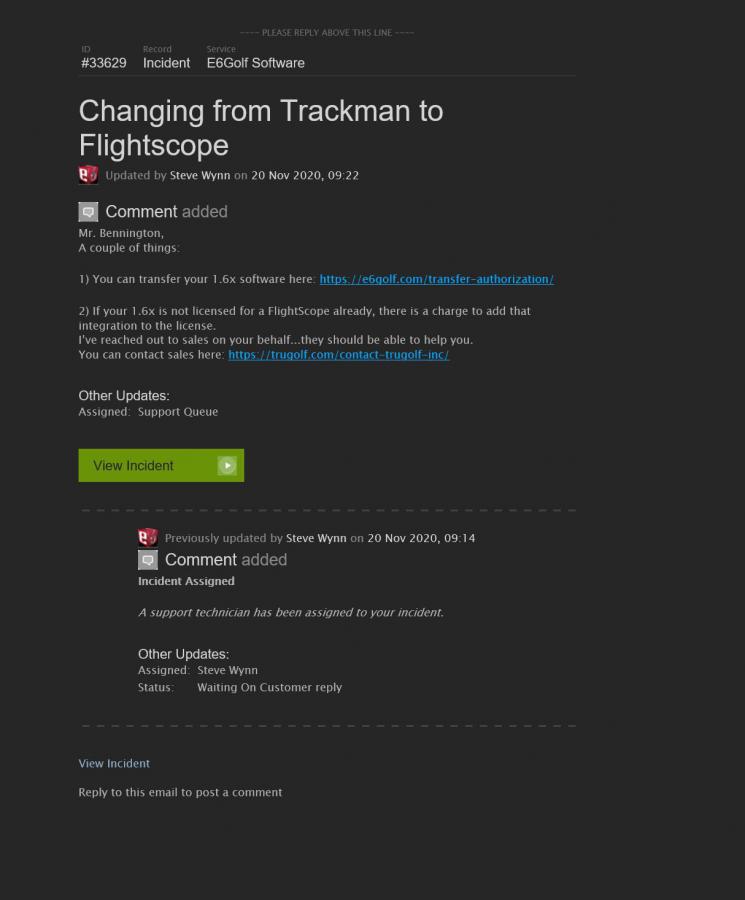This screenshot has height=900, width=745.
Task: Click the E6Golf Software service label
Action: tap(255, 63)
